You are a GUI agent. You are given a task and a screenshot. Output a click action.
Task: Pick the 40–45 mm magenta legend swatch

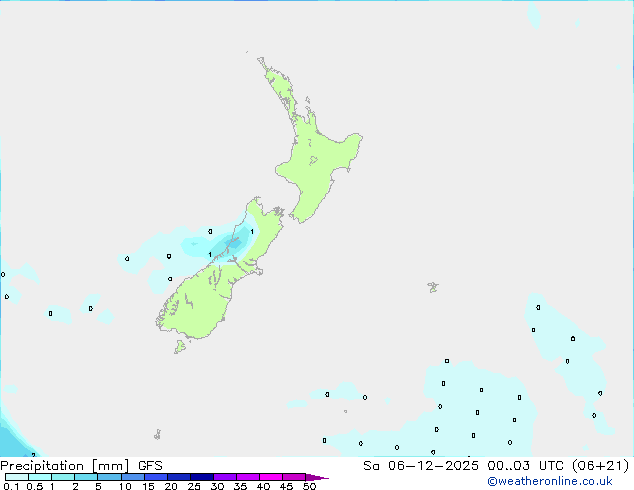click(x=271, y=477)
